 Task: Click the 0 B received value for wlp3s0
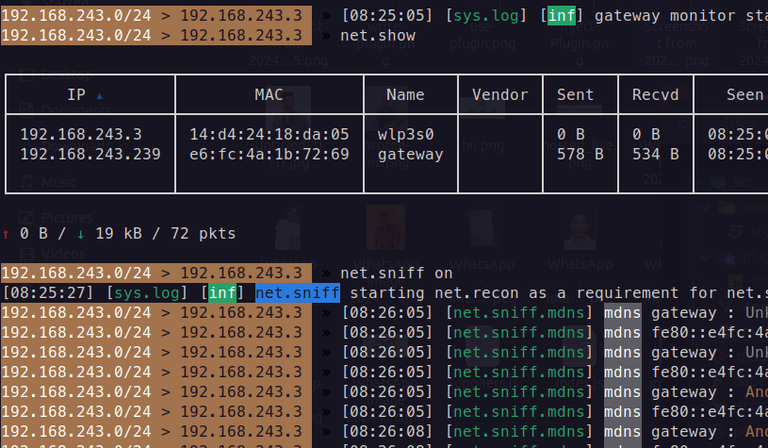(646, 134)
